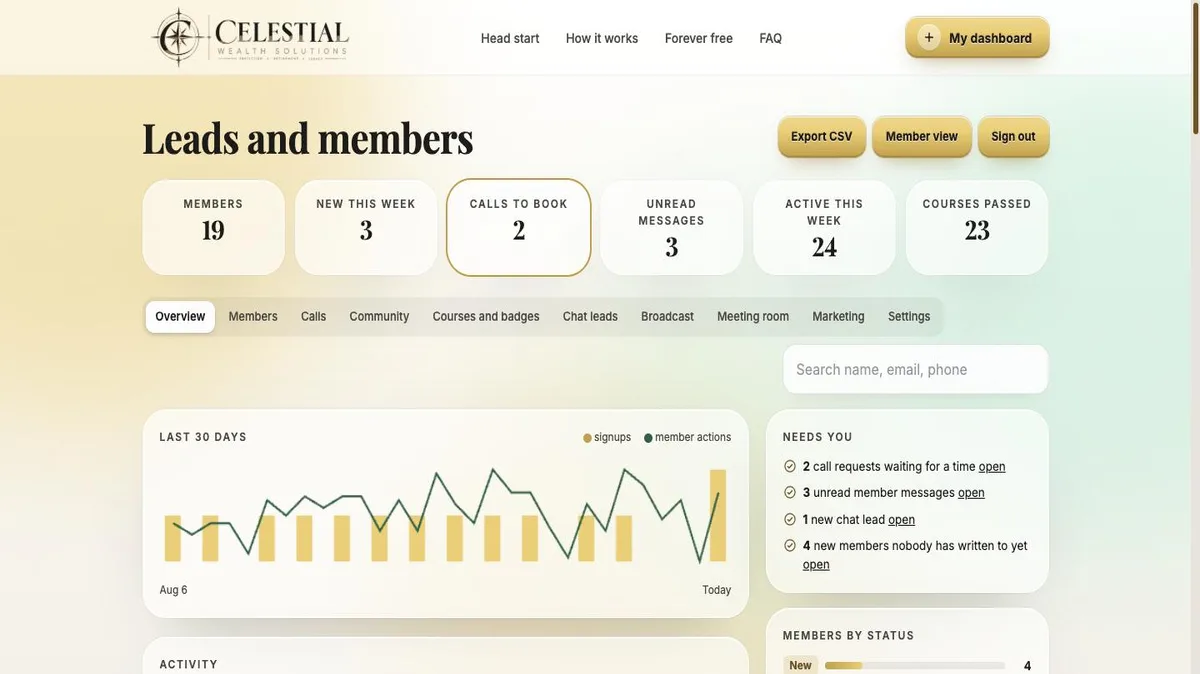Export members as CSV
The image size is (1200, 674).
[822, 136]
